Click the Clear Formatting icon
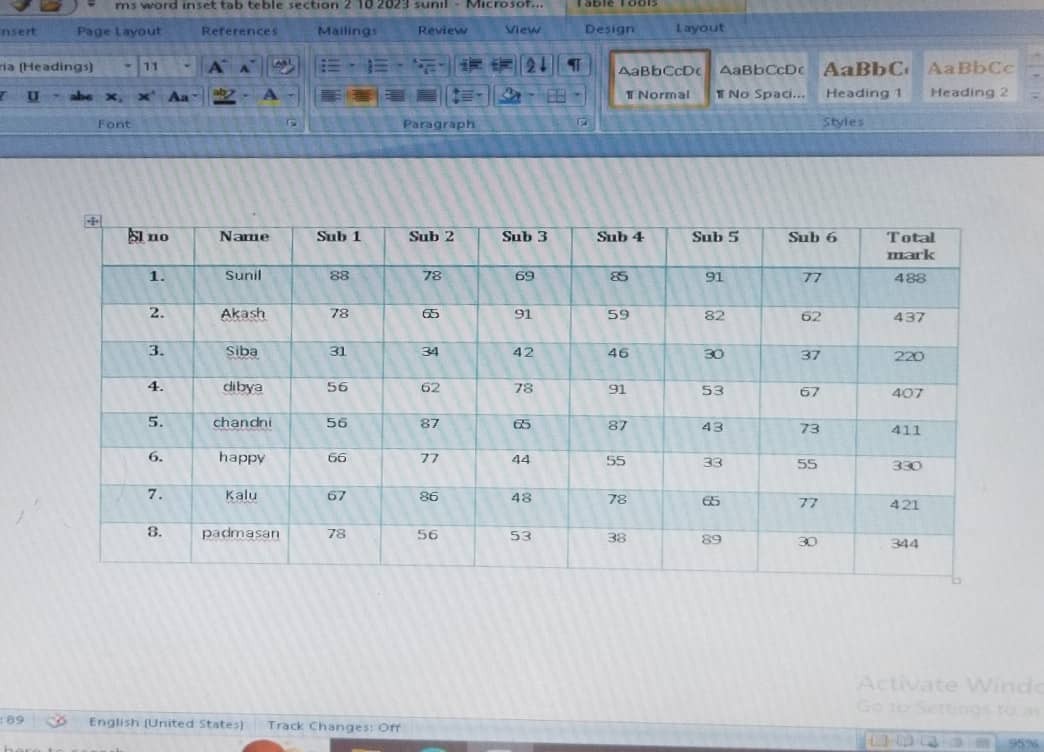This screenshot has height=752, width=1044. (283, 67)
